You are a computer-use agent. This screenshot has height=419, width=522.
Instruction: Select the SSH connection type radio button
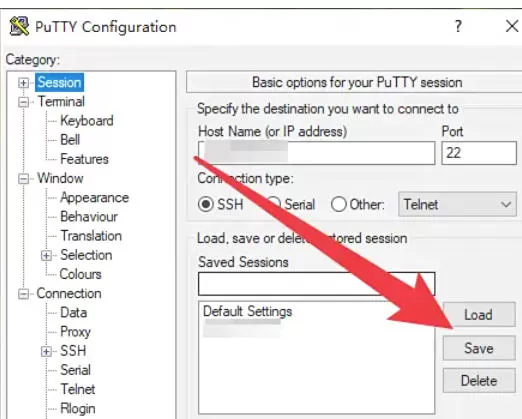[206, 204]
